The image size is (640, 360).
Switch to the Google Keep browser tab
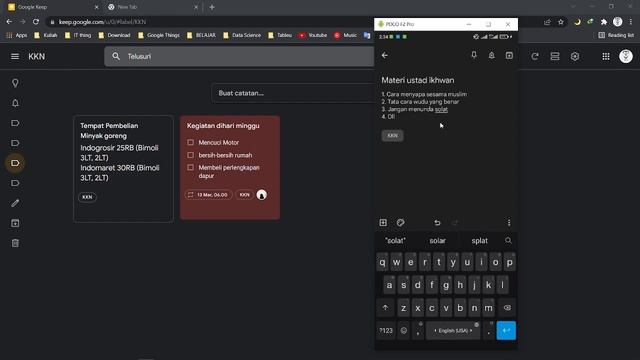53,7
